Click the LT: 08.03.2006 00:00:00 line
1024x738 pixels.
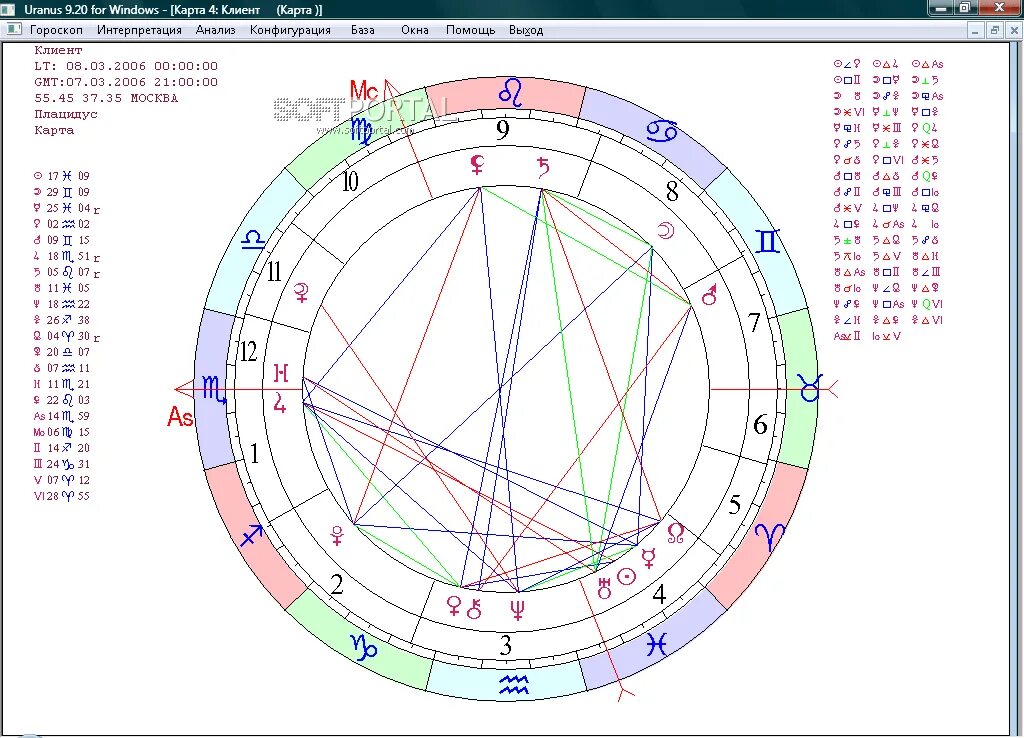pos(126,66)
